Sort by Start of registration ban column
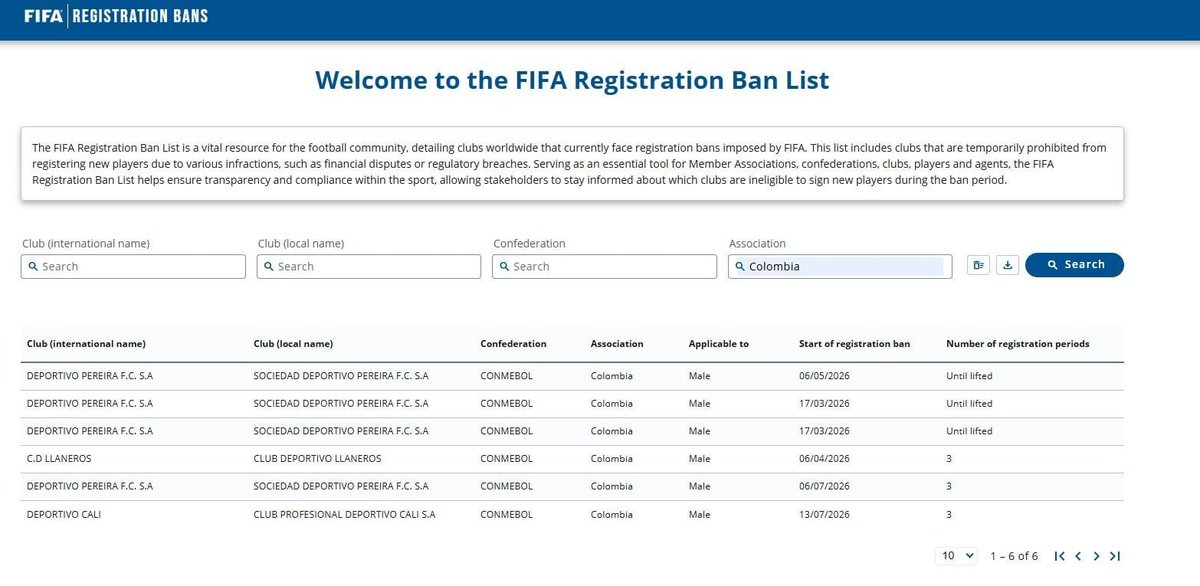Viewport: 1200px width, 586px height. pos(854,344)
